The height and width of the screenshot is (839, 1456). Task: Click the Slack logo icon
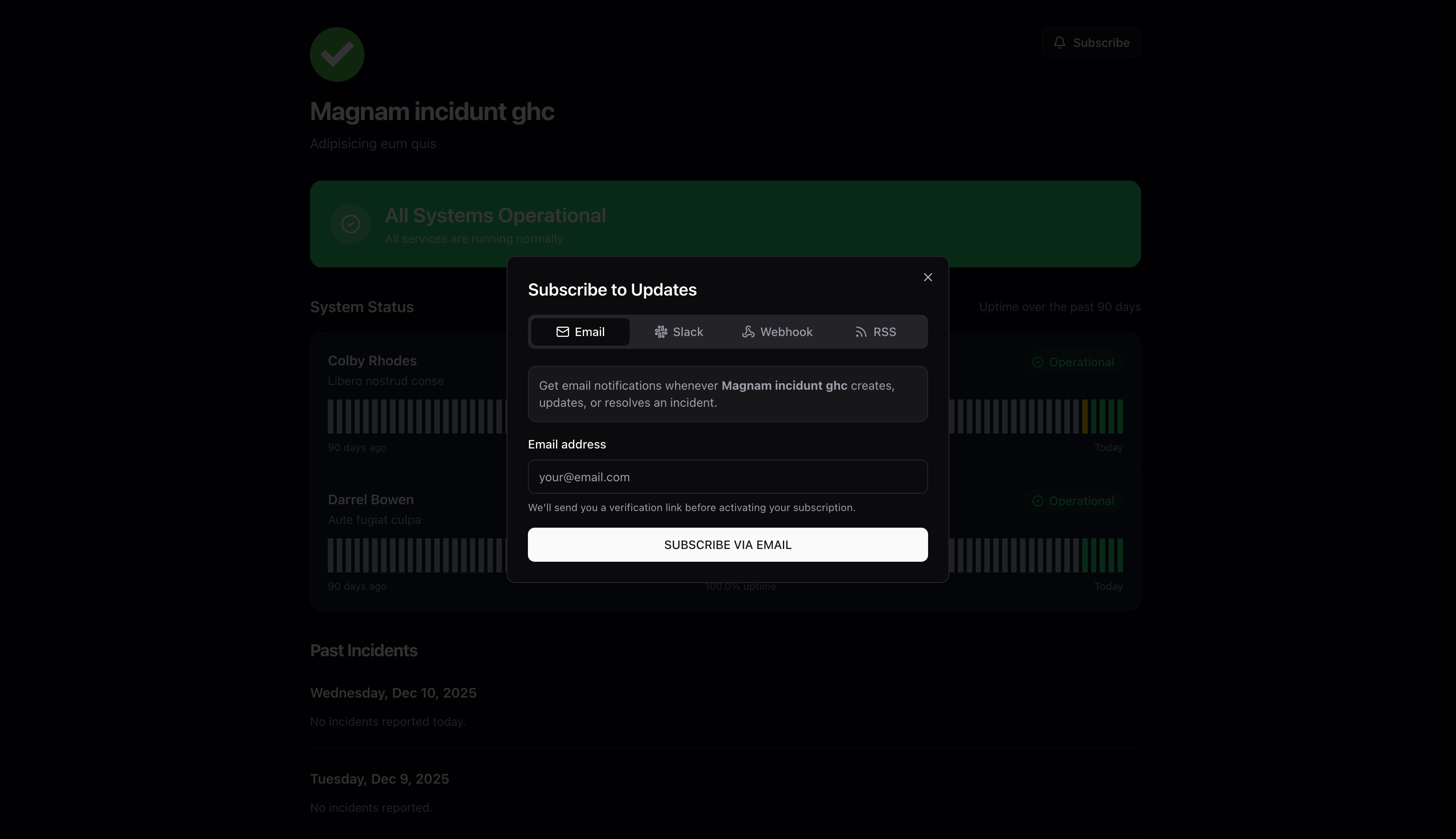(661, 332)
